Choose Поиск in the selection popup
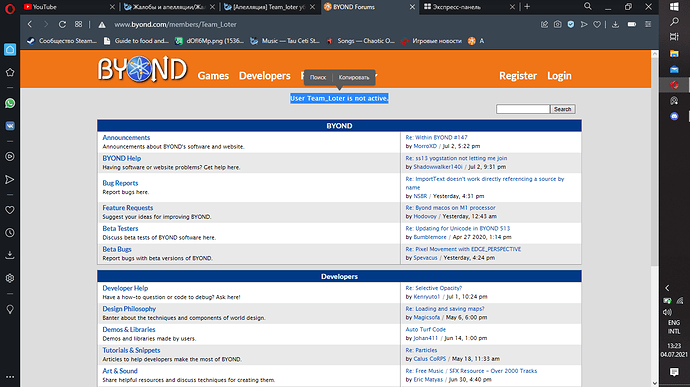Viewport: 690px width, 387px height. 318,77
